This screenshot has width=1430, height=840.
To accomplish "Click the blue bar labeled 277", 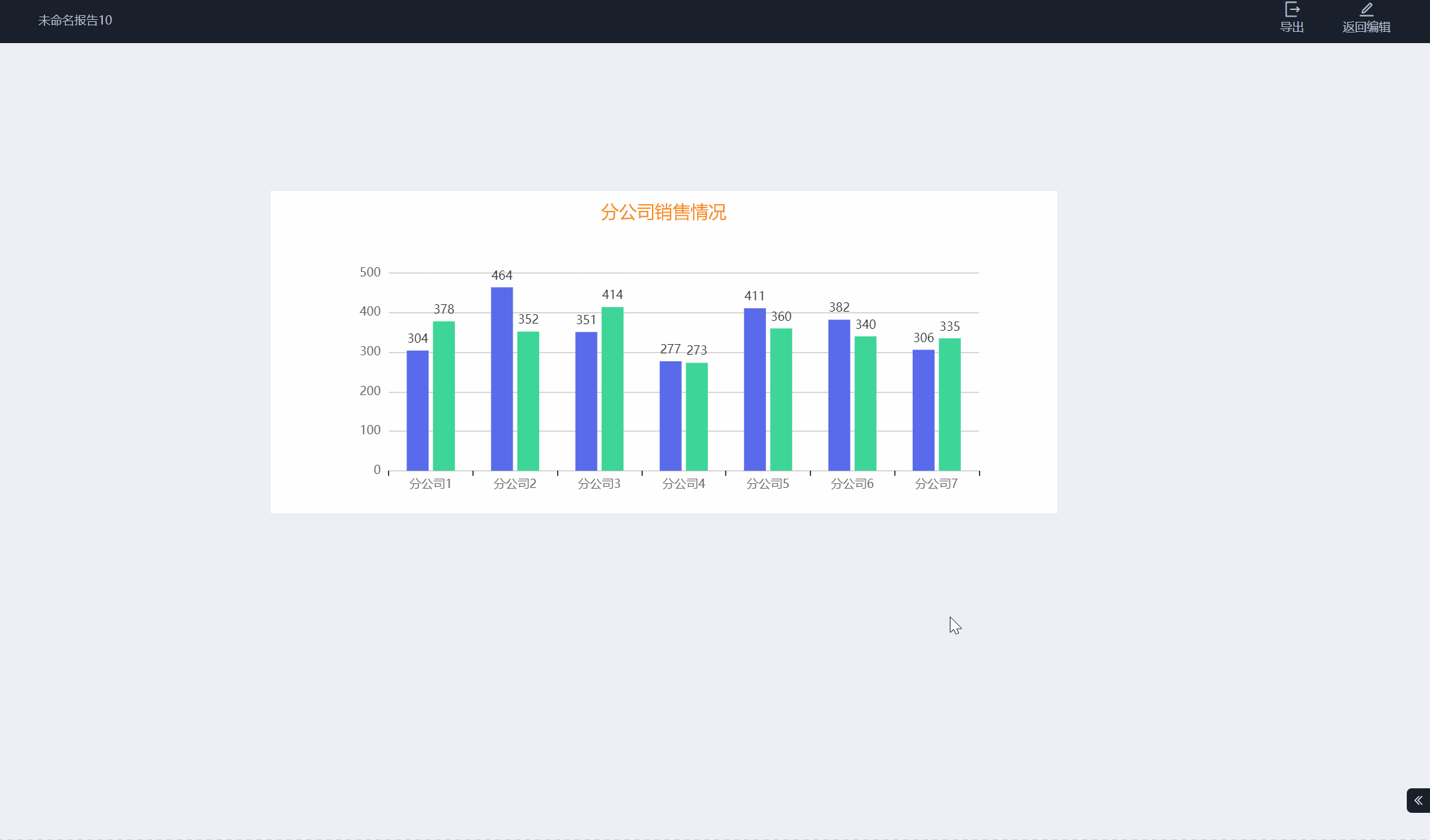I will 671,416.
